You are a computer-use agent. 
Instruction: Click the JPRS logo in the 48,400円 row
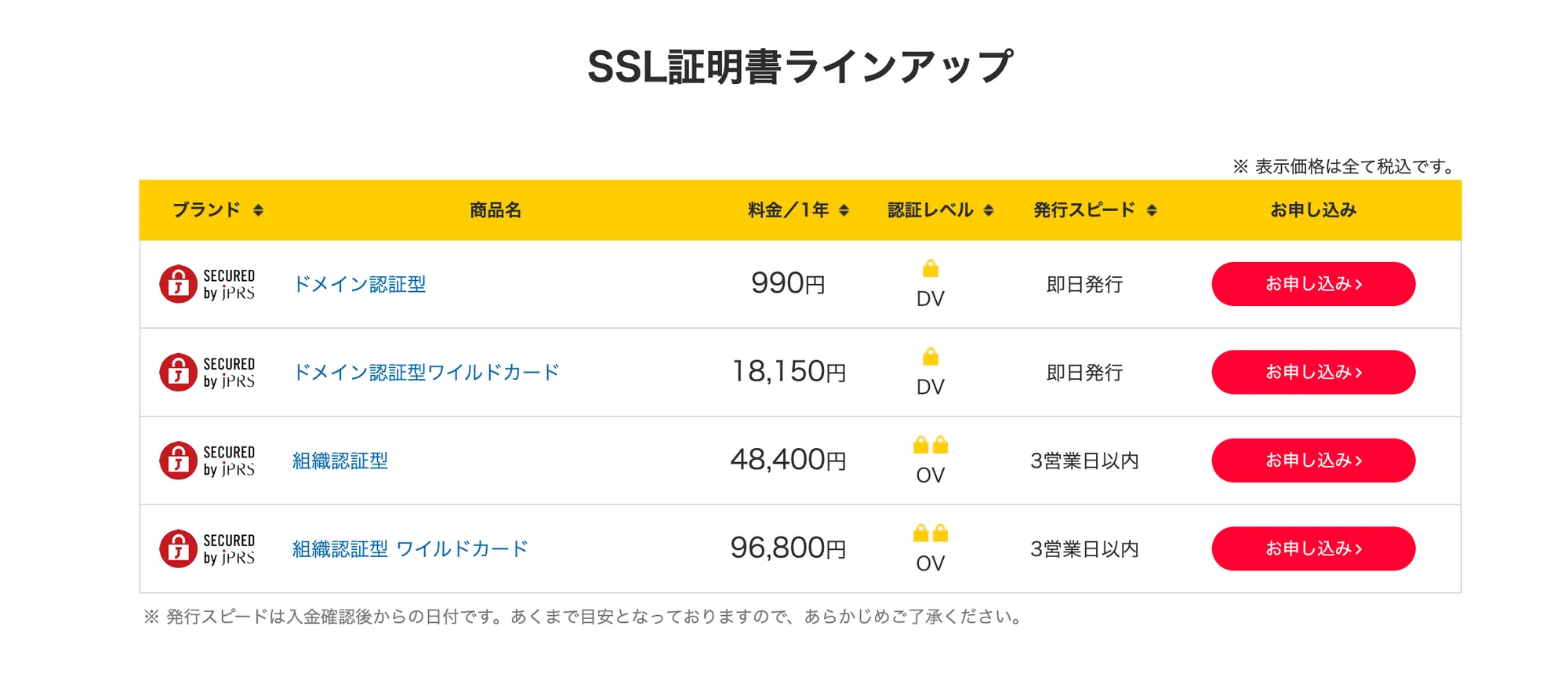(207, 461)
